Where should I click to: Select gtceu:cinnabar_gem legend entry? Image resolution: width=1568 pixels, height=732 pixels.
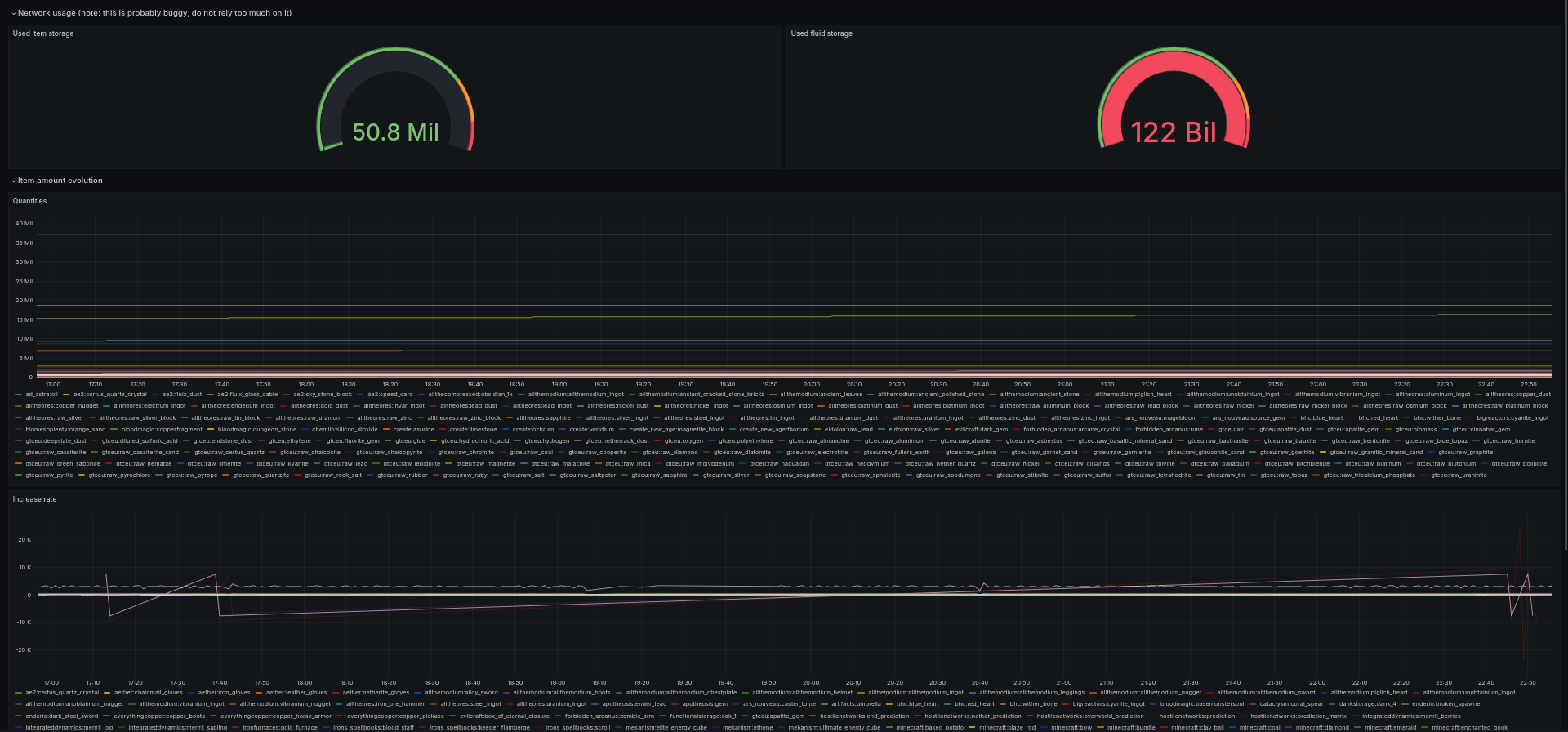click(x=1481, y=429)
